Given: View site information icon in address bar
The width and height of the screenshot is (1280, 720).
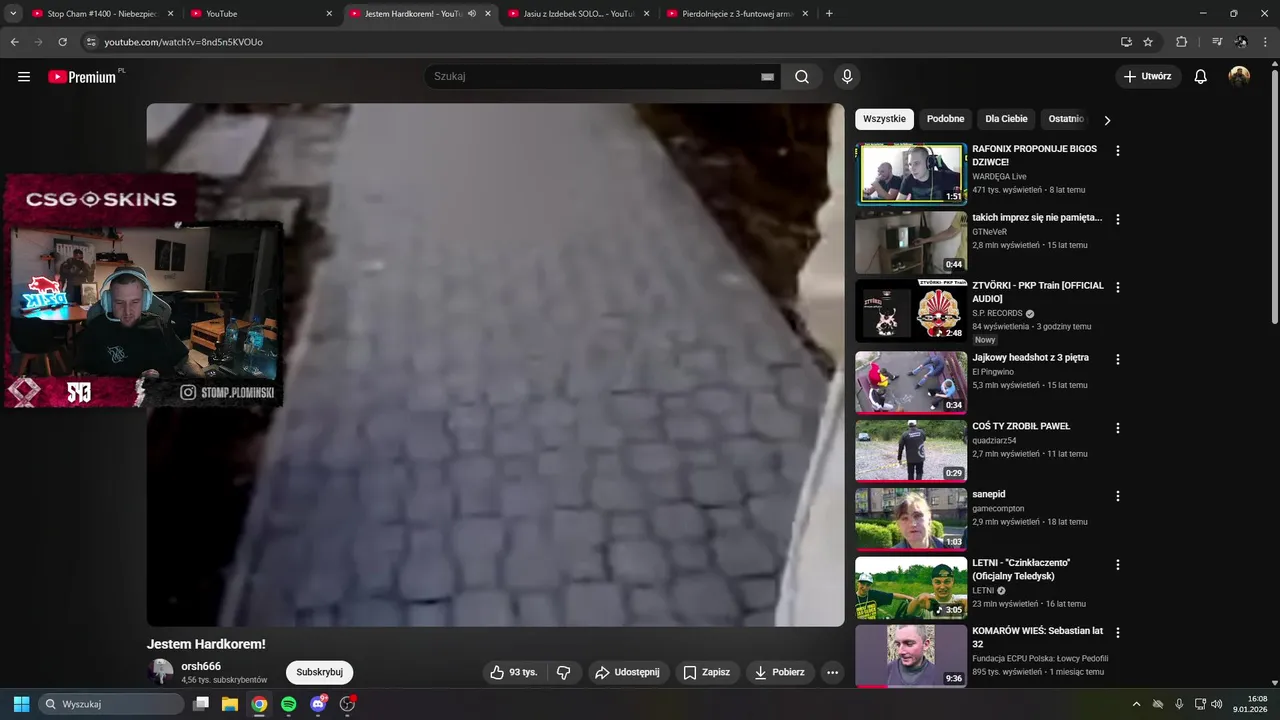Looking at the screenshot, I should click(x=90, y=42).
